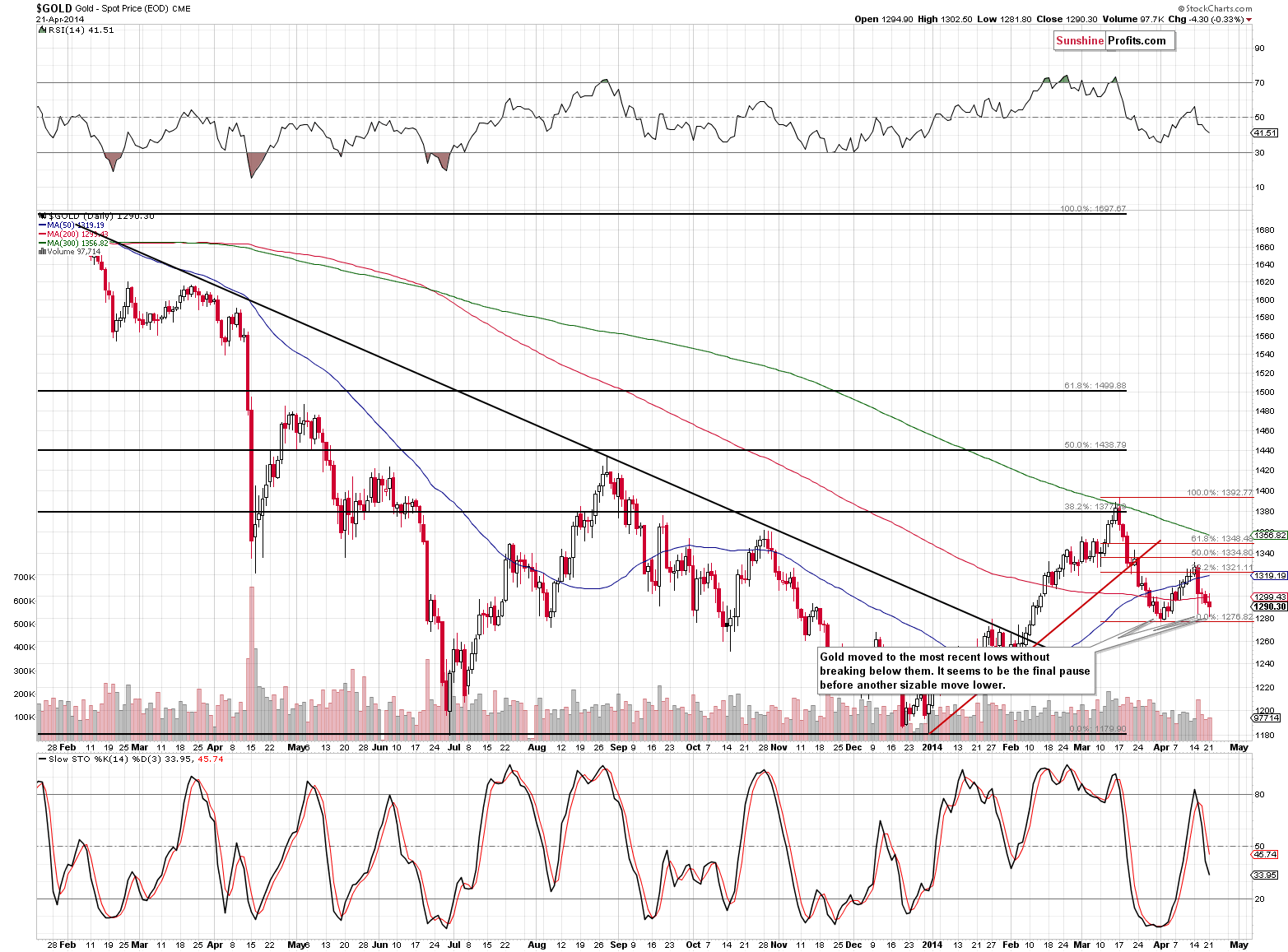Screen dimensions: 1288x952
Task: Select the 'Gold - Spot Price (EOD) CME' description
Action: [x=133, y=8]
